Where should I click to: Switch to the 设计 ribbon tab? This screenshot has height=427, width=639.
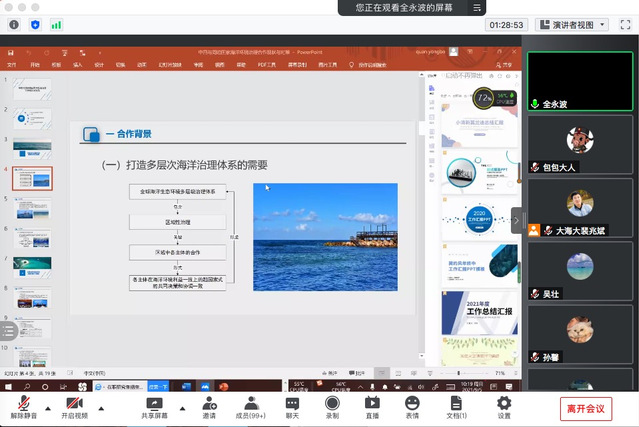coord(99,65)
